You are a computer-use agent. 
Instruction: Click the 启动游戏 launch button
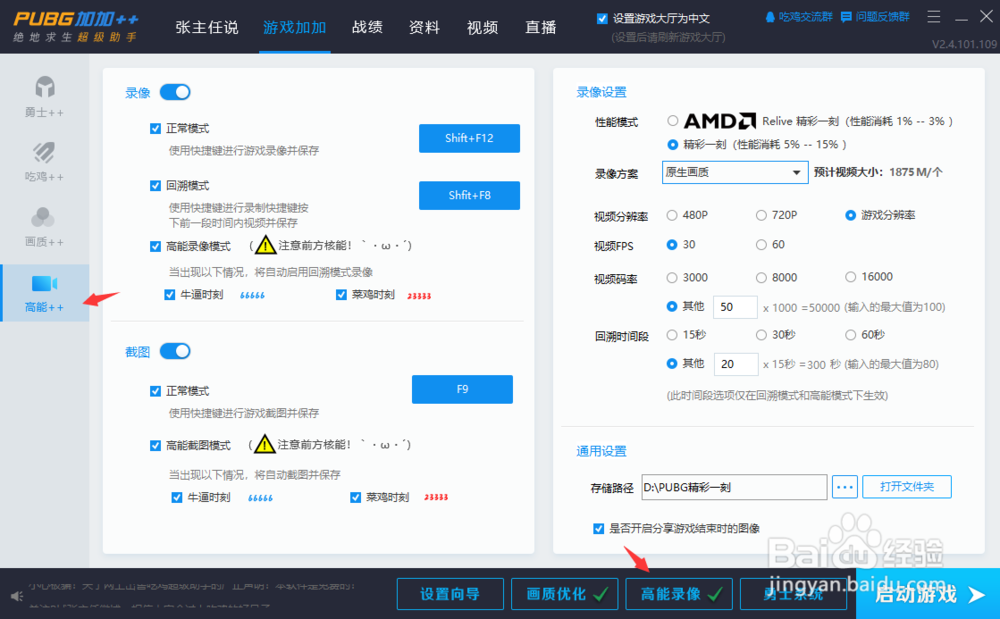pyautogui.click(x=928, y=594)
